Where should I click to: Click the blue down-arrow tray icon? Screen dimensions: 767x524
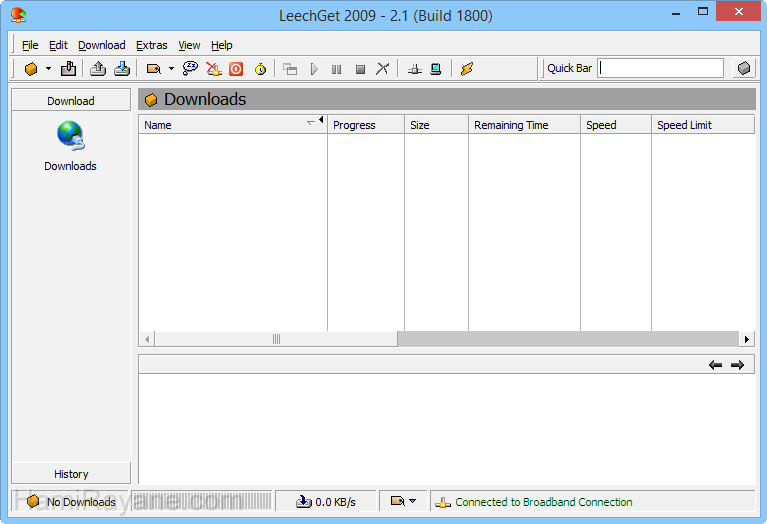pos(122,69)
